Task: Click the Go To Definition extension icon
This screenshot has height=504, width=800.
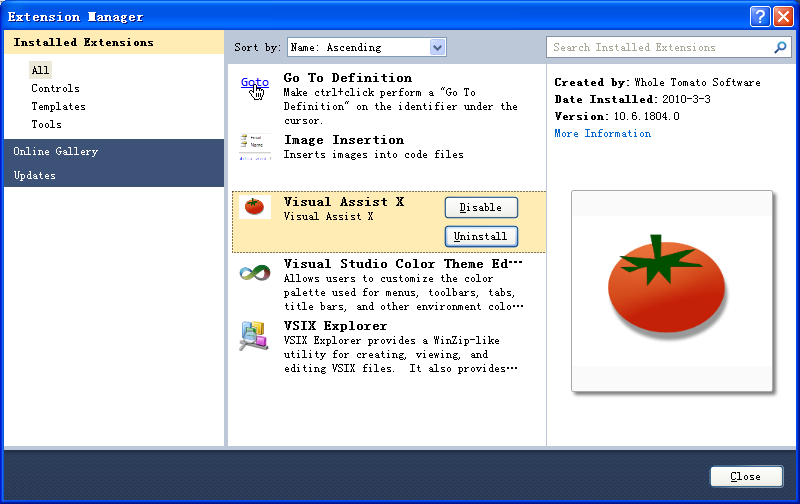Action: 255,88
